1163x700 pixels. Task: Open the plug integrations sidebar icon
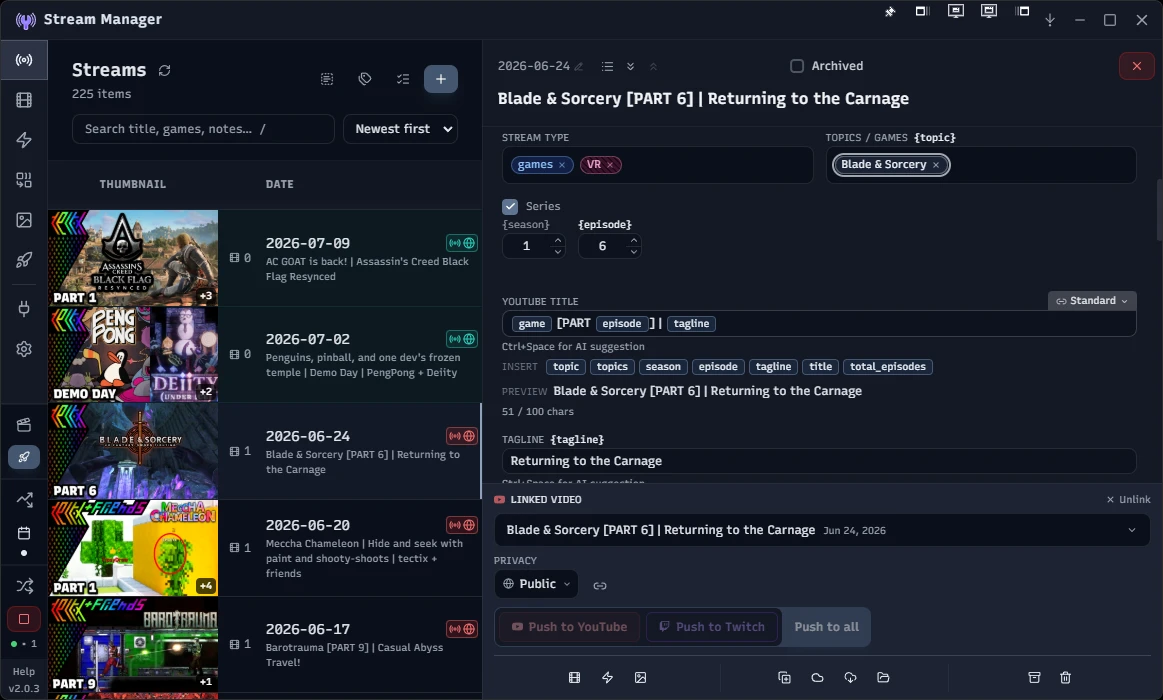tap(24, 308)
